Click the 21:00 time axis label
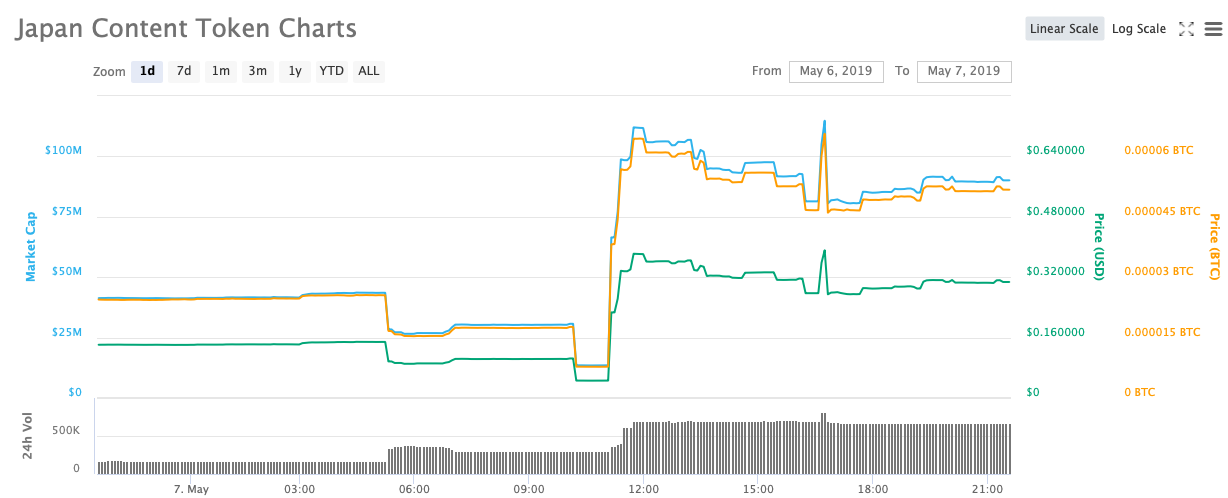The image size is (1228, 498). (x=988, y=489)
